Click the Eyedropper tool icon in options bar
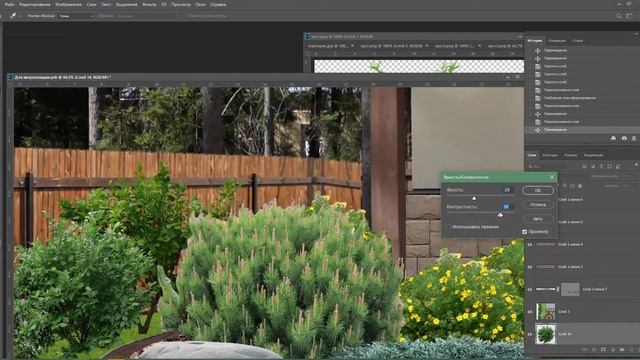640x360 pixels. click(13, 16)
